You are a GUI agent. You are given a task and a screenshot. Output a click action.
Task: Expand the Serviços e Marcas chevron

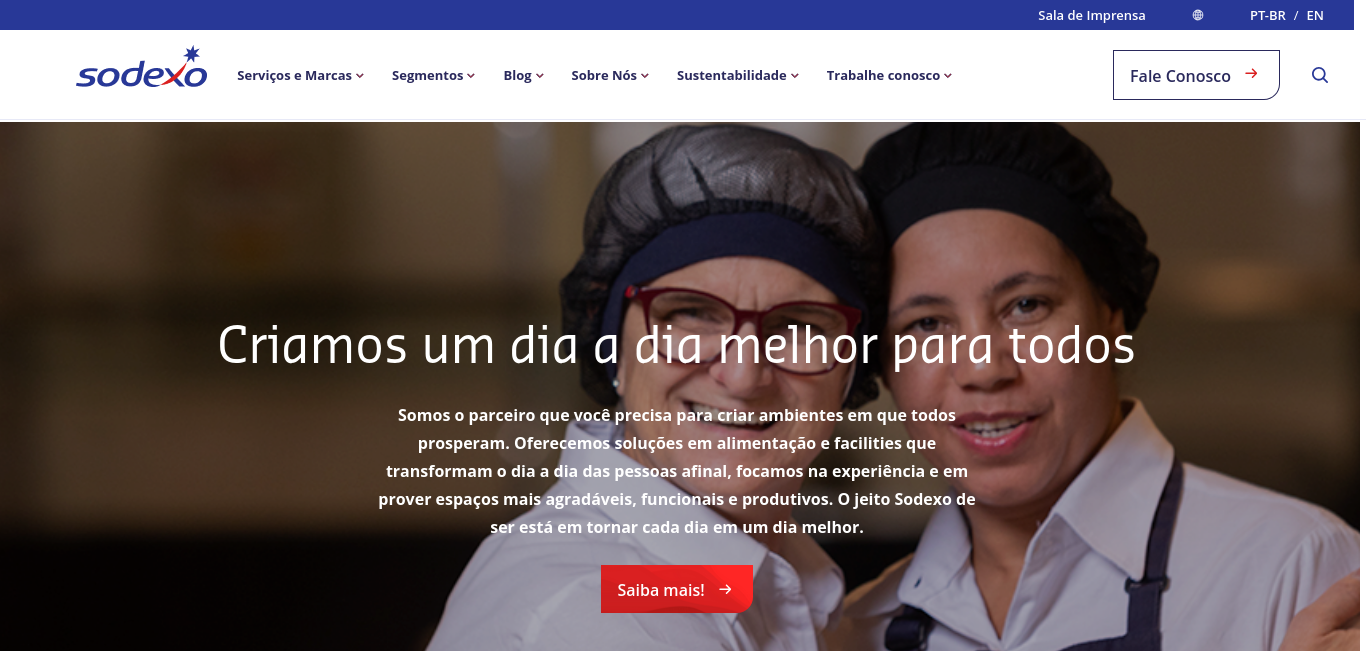pos(360,76)
